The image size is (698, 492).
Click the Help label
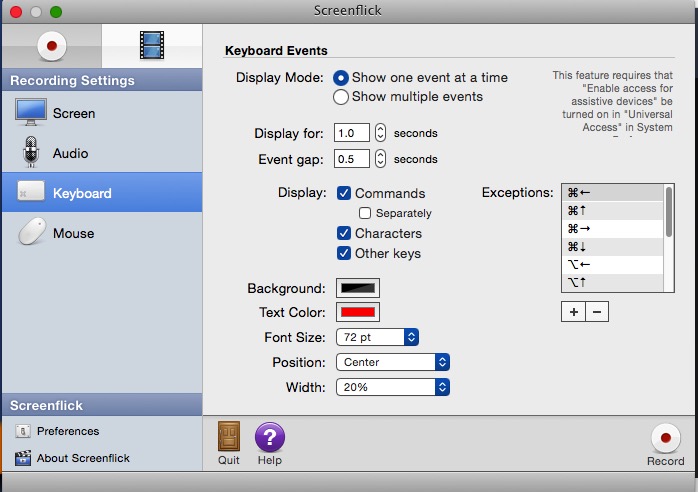click(270, 460)
